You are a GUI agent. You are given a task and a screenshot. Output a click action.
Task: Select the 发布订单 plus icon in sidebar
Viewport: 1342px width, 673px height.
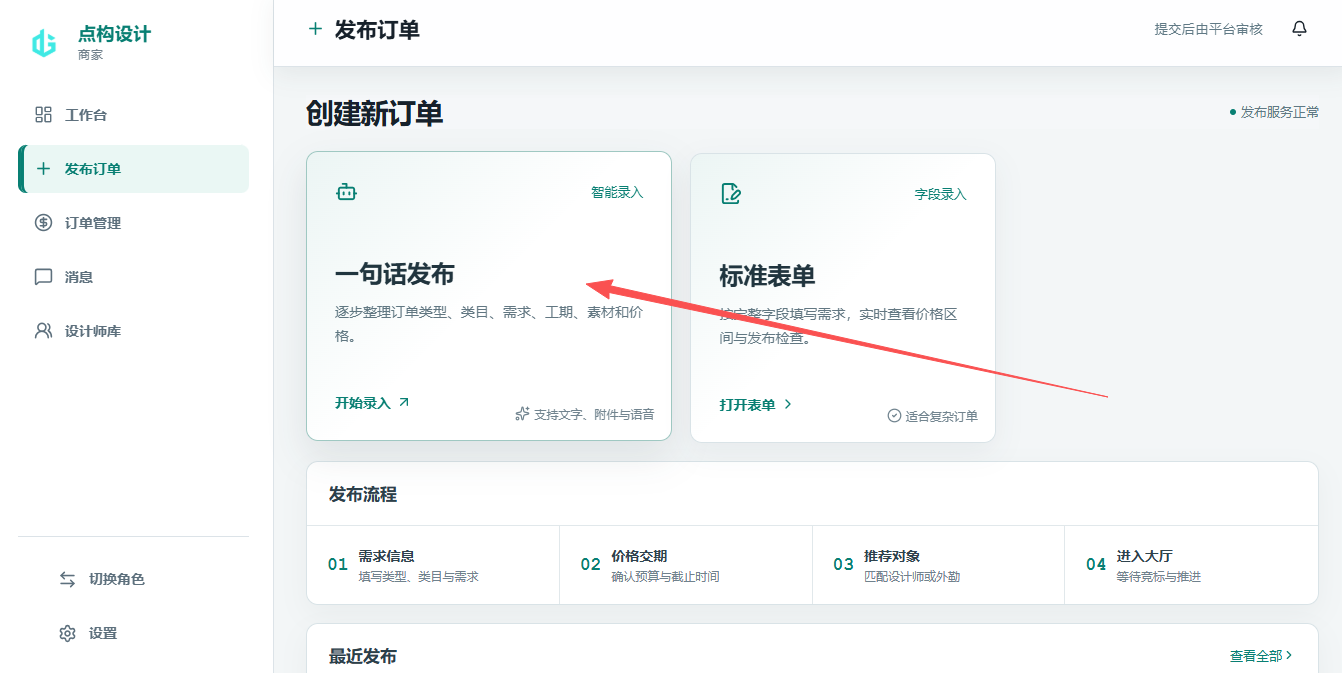[43, 169]
